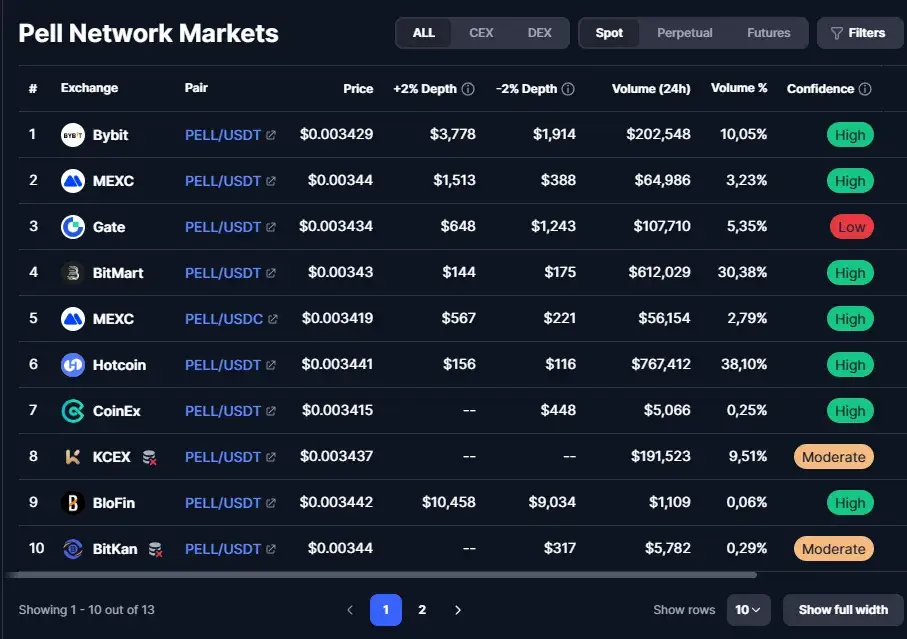This screenshot has width=907, height=639.
Task: Click the current page 1 button
Action: pos(386,610)
